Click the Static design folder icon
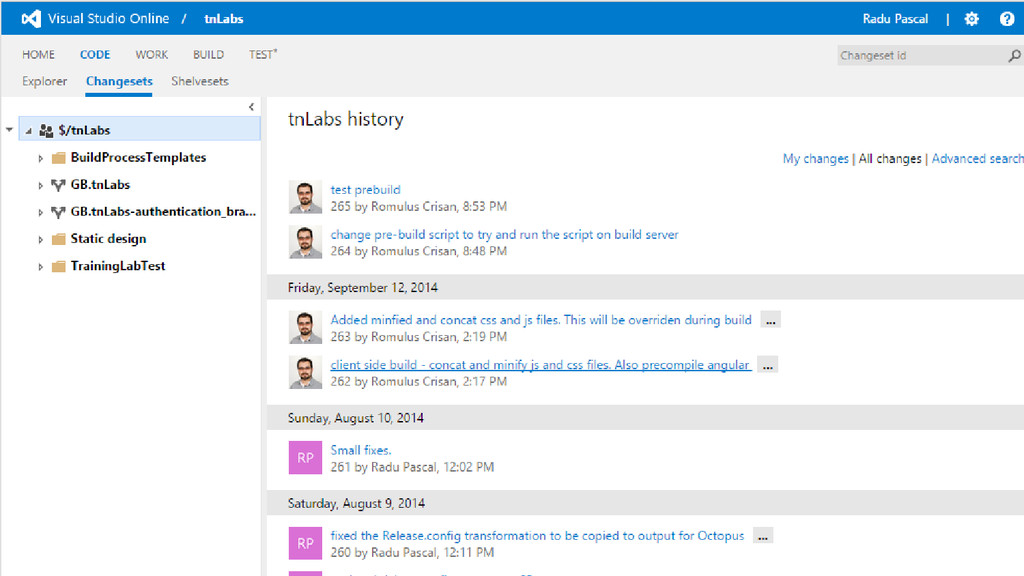1024x576 pixels. [x=59, y=239]
